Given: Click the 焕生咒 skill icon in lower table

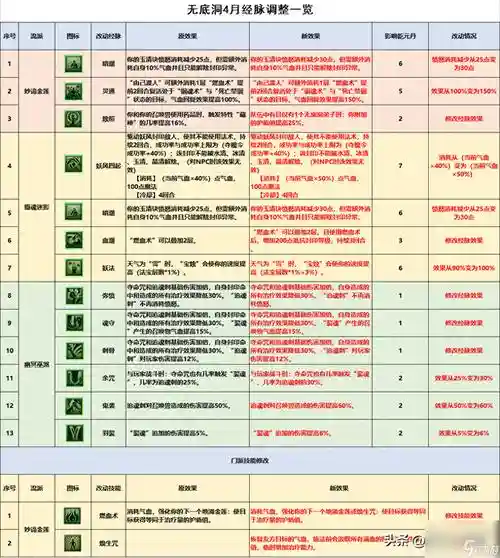Looking at the screenshot, I should [73, 543].
